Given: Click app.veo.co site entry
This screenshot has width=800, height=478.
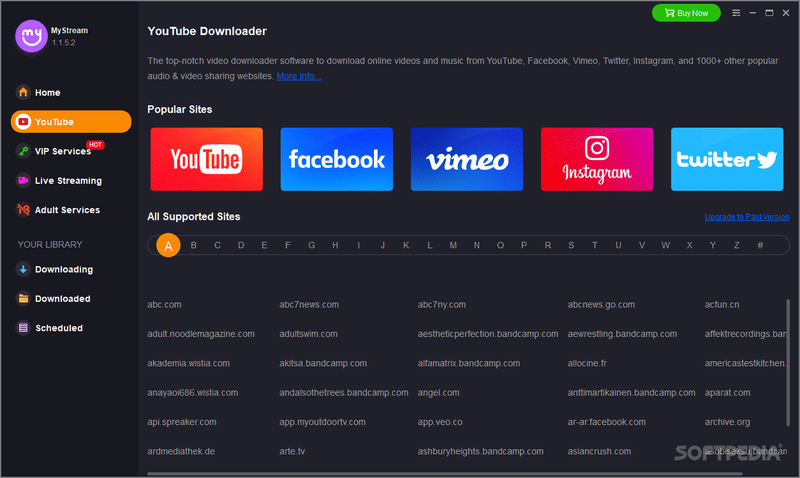Looking at the screenshot, I should pos(440,422).
